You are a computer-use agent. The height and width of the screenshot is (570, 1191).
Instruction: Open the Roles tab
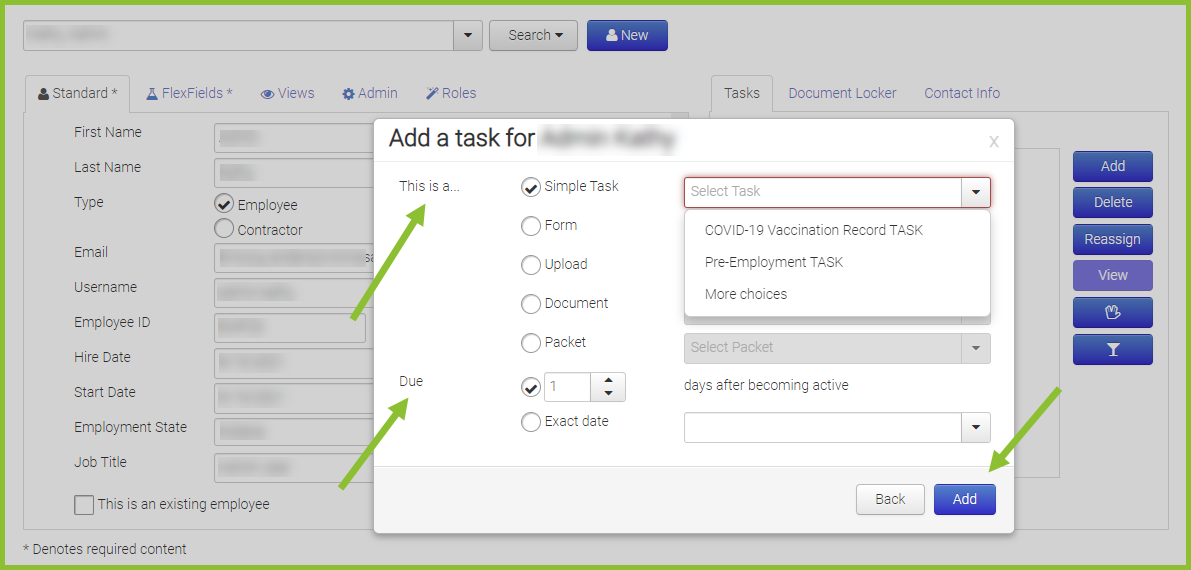click(x=450, y=93)
